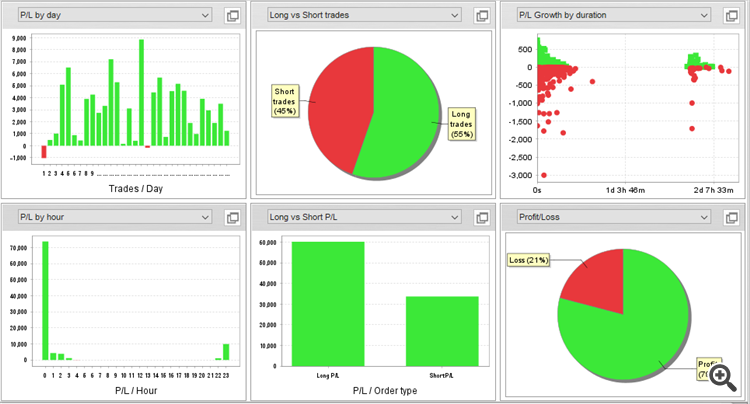Click the red day 1 loss bar
Image resolution: width=750 pixels, height=404 pixels.
pyautogui.click(x=44, y=152)
